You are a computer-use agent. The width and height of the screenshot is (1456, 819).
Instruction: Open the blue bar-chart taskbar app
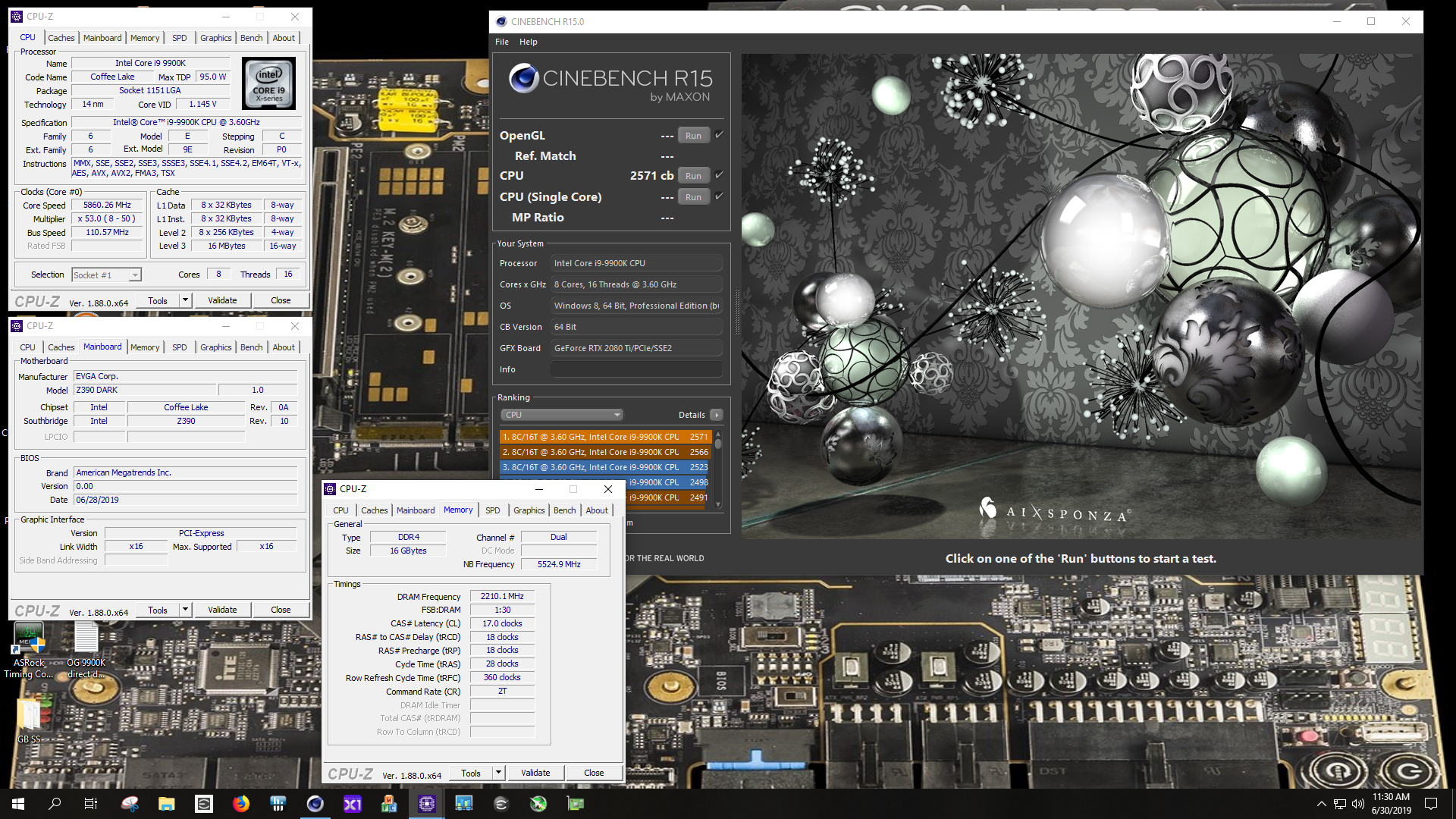278,804
